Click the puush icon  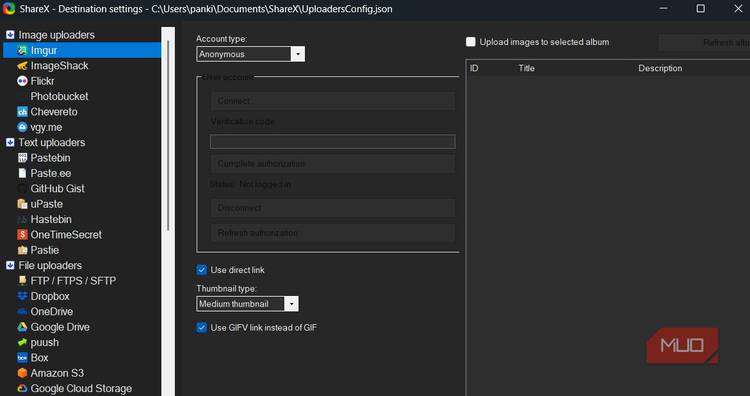(22, 342)
